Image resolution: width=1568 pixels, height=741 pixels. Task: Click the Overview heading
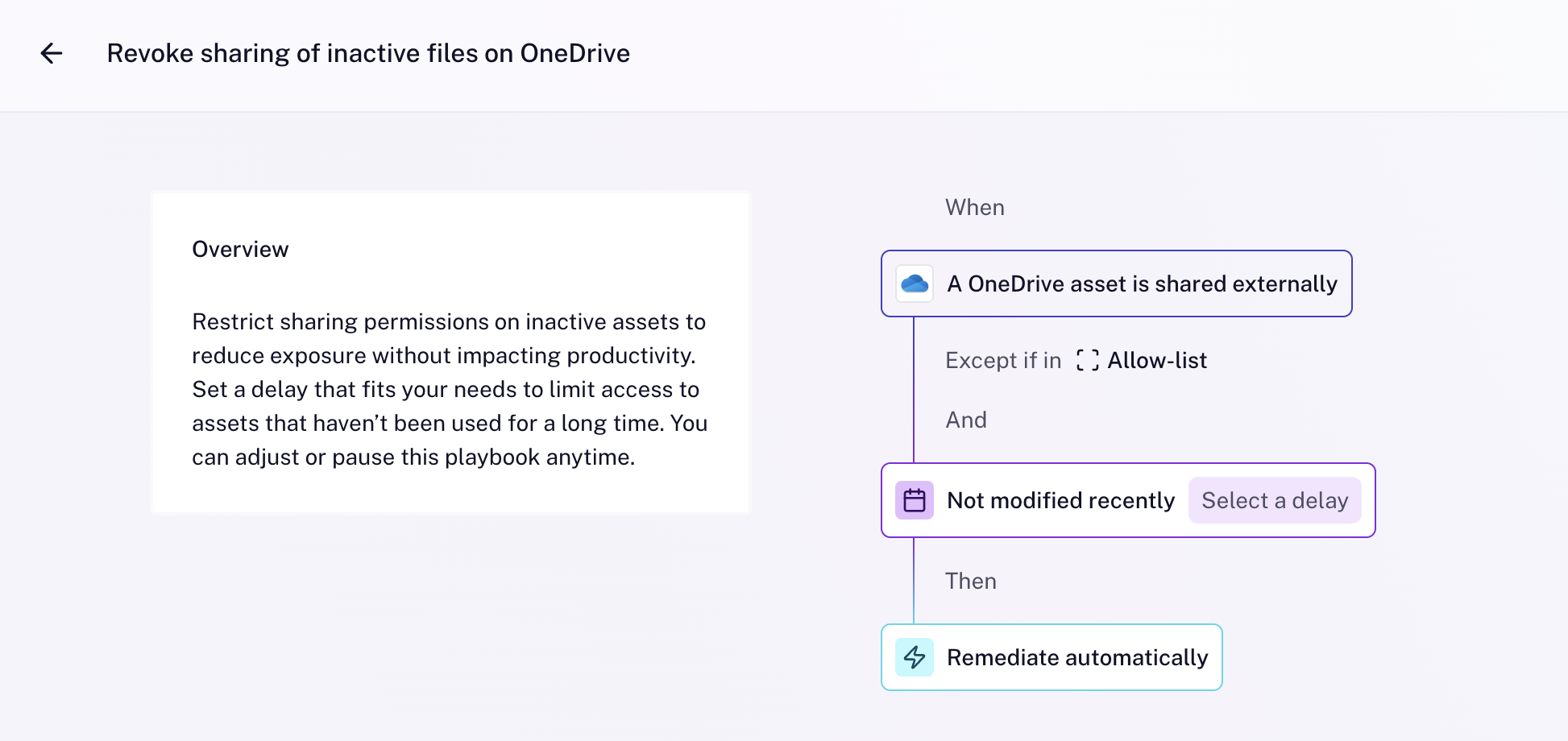pyautogui.click(x=240, y=250)
